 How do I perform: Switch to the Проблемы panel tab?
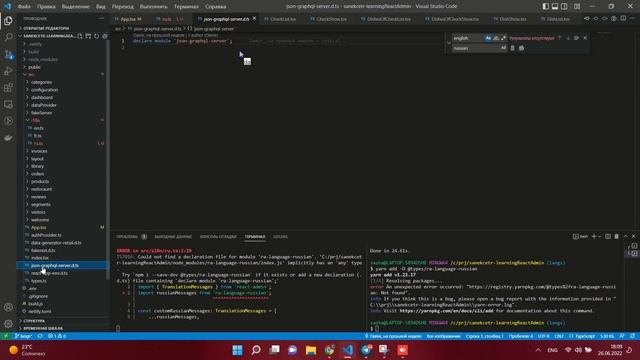click(131, 237)
